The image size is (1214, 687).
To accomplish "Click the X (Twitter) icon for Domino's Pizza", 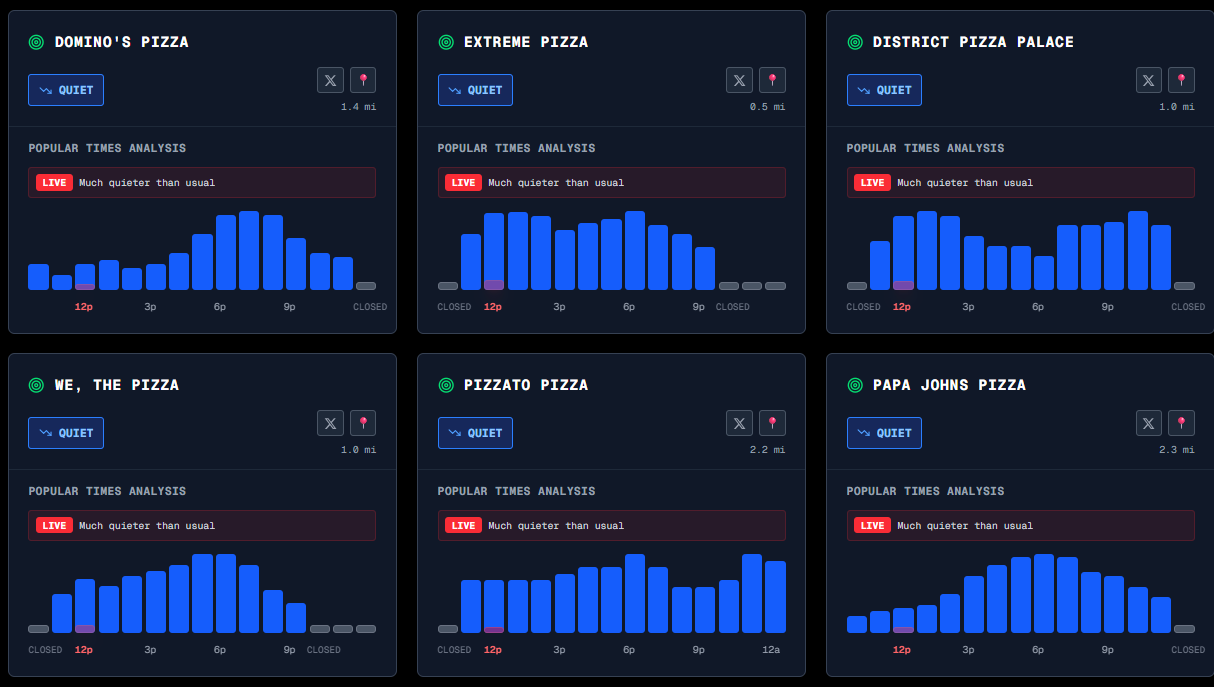I will [x=330, y=80].
